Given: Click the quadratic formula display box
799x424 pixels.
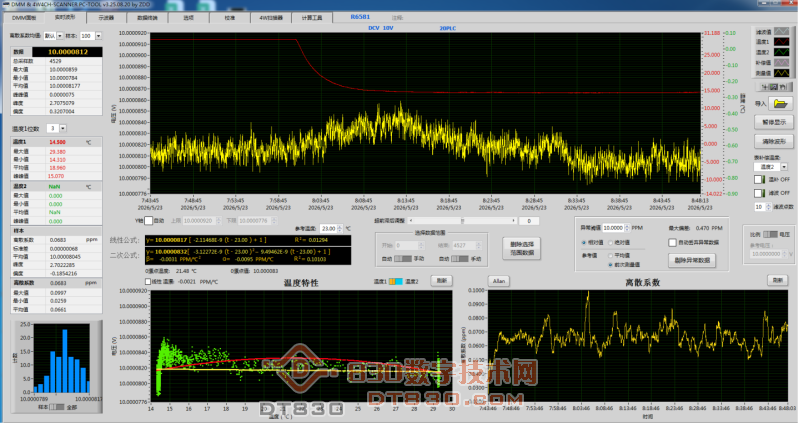Looking at the screenshot, I should pos(248,255).
